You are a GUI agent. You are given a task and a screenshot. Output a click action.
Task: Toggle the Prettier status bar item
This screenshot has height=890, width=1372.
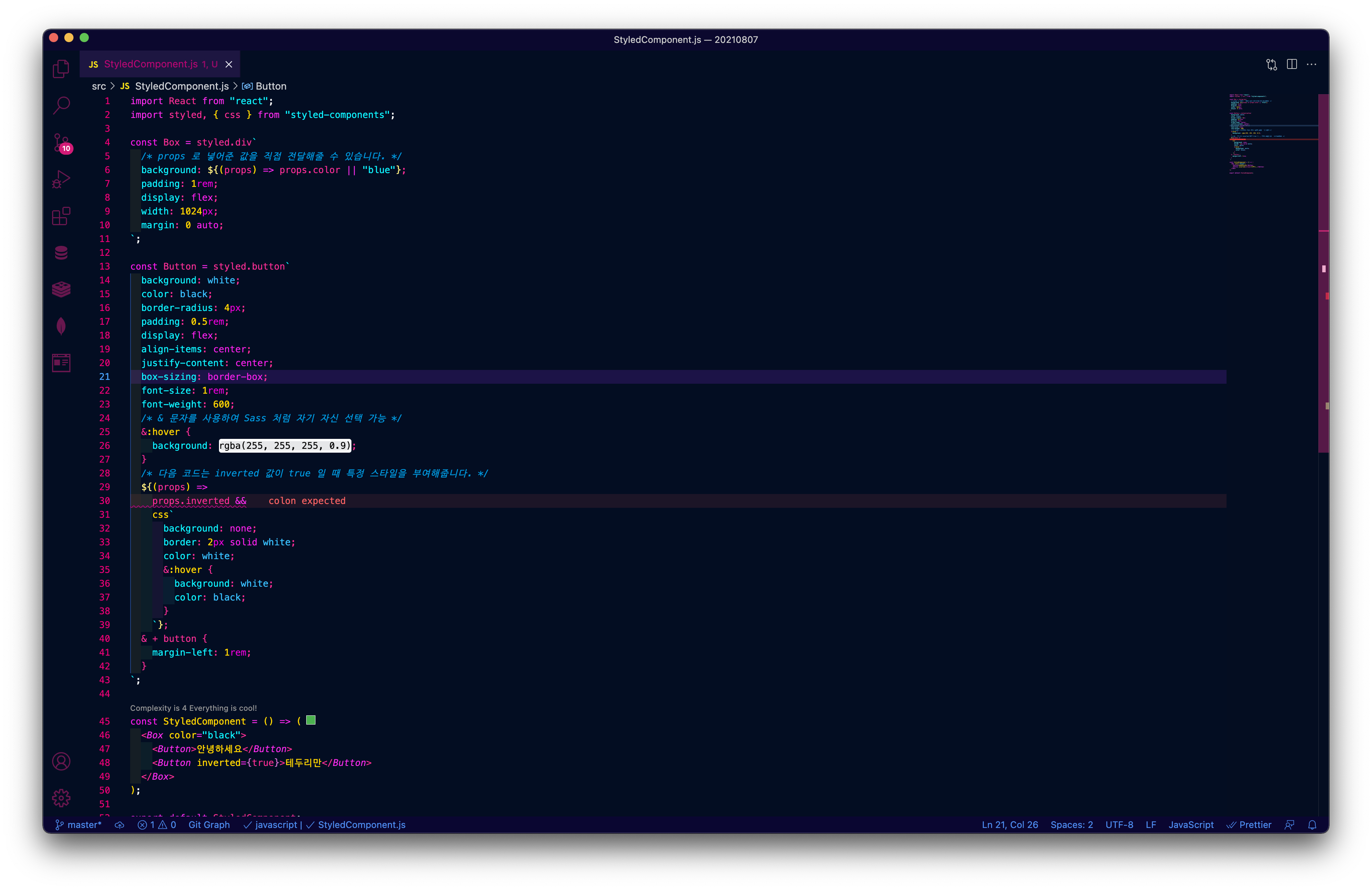point(1249,825)
